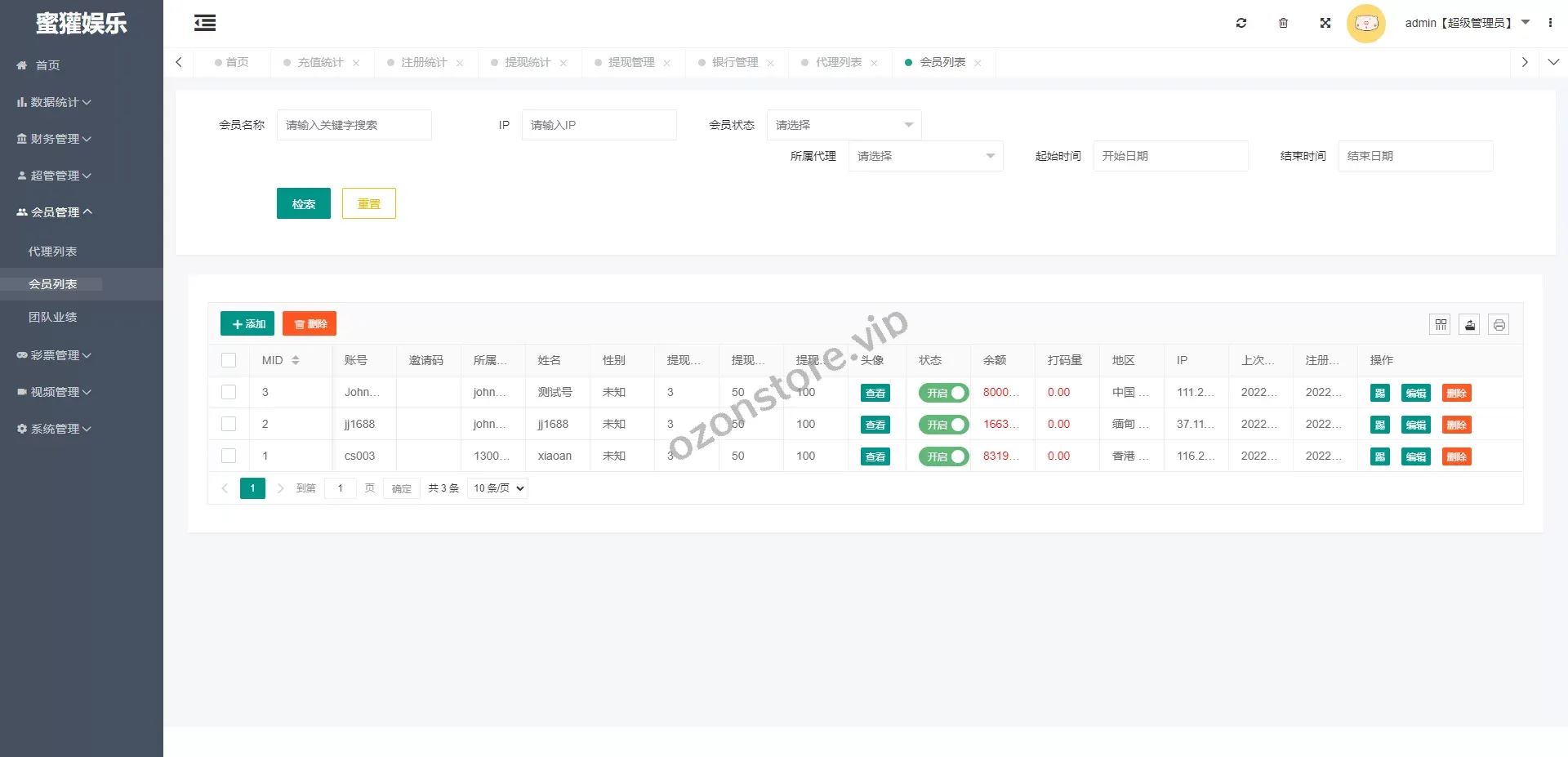Click the trash icon in top header
This screenshot has height=757, width=1568.
point(1283,23)
